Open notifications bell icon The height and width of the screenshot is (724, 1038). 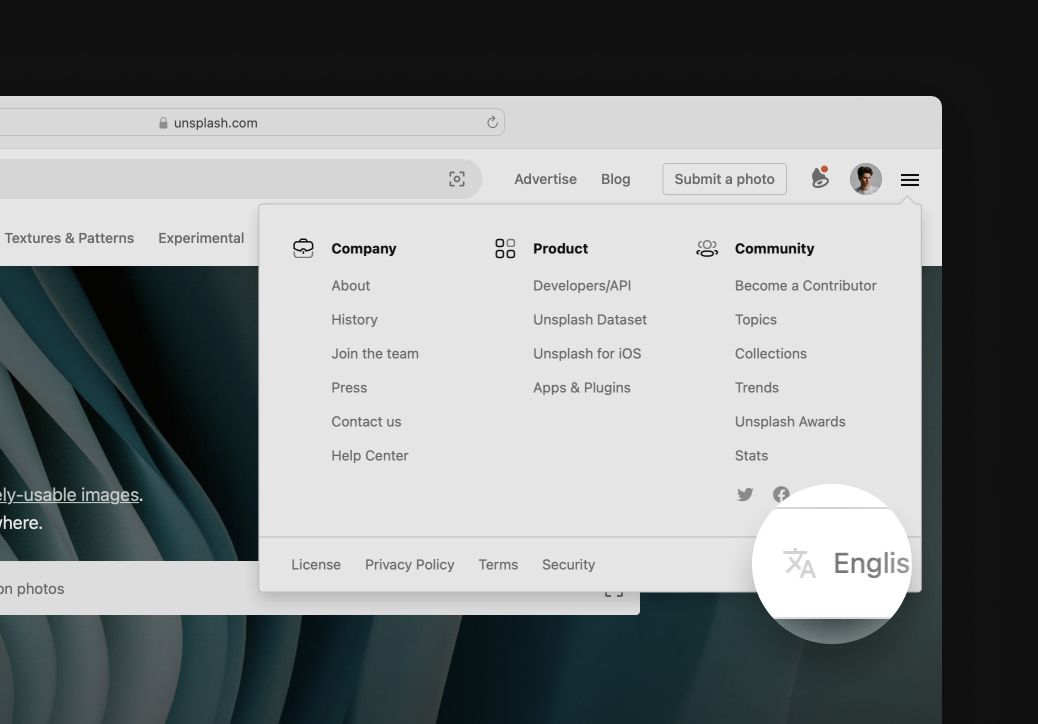[820, 178]
